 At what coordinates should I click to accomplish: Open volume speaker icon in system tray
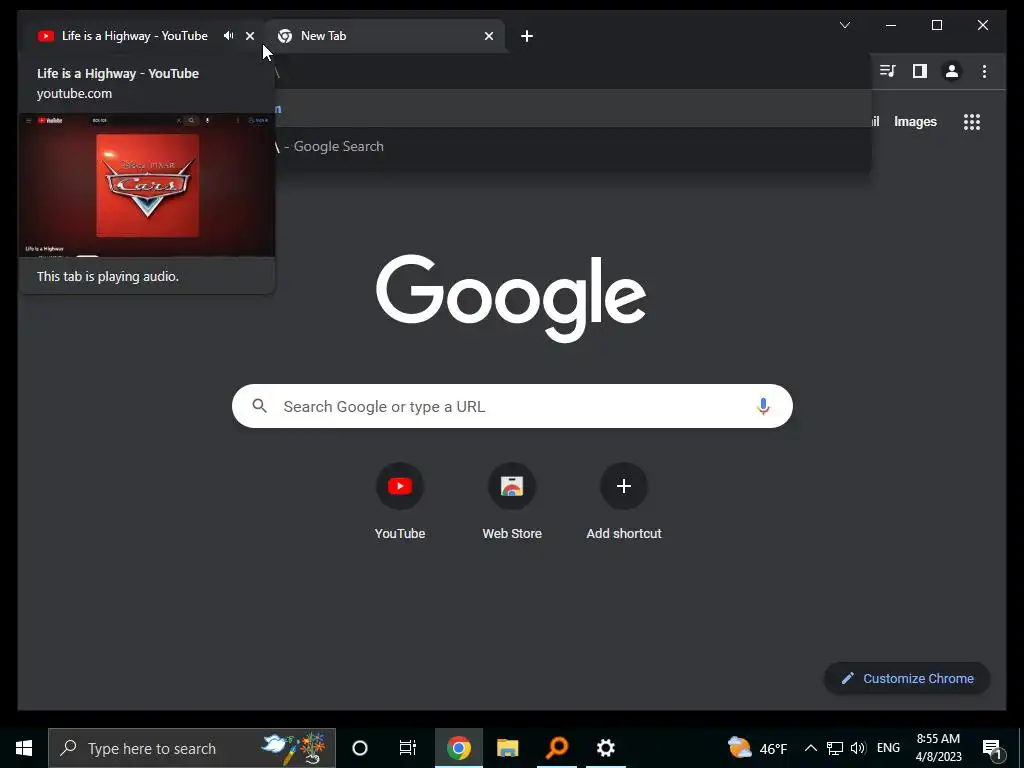858,748
